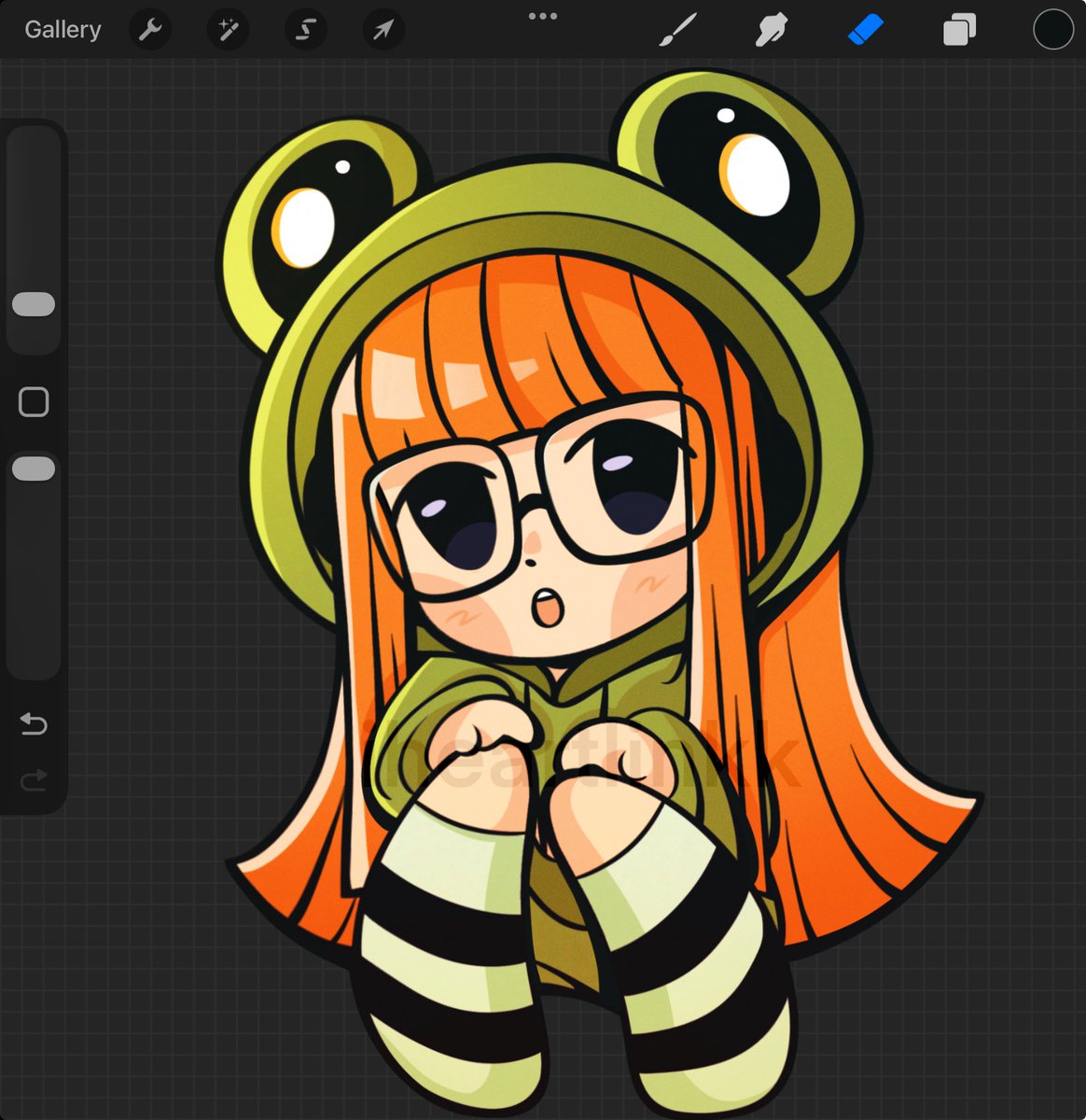Activate the Transform arrow tool
This screenshot has height=1120, width=1086.
click(382, 29)
